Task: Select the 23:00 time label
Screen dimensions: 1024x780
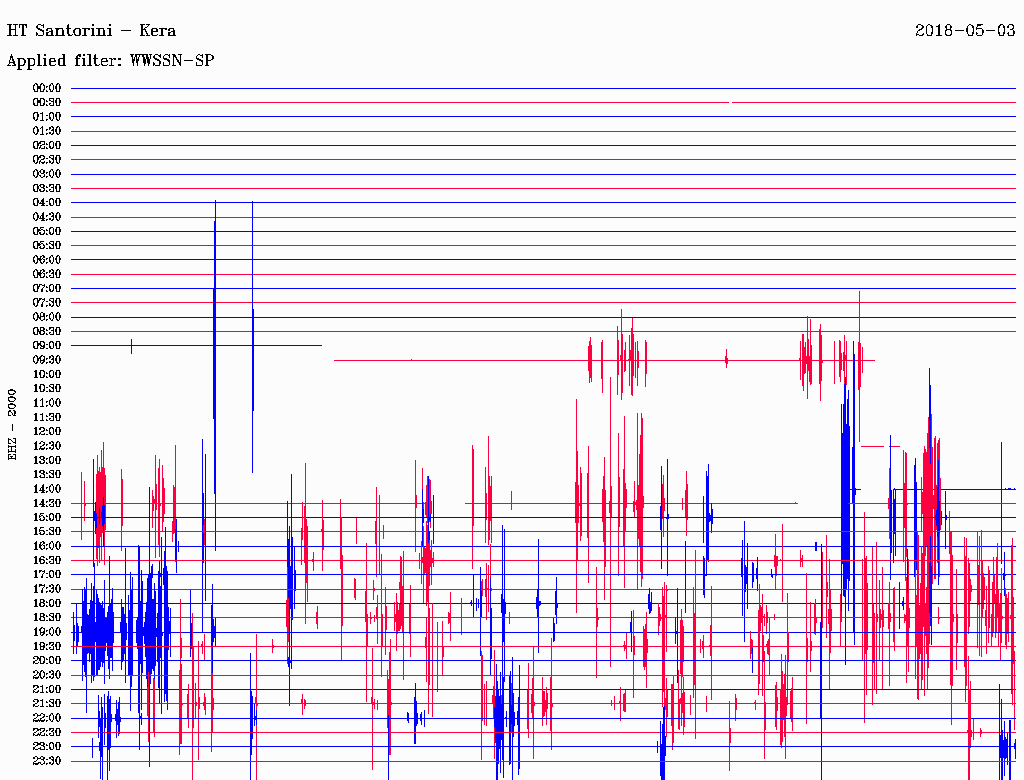Action: 47,747
